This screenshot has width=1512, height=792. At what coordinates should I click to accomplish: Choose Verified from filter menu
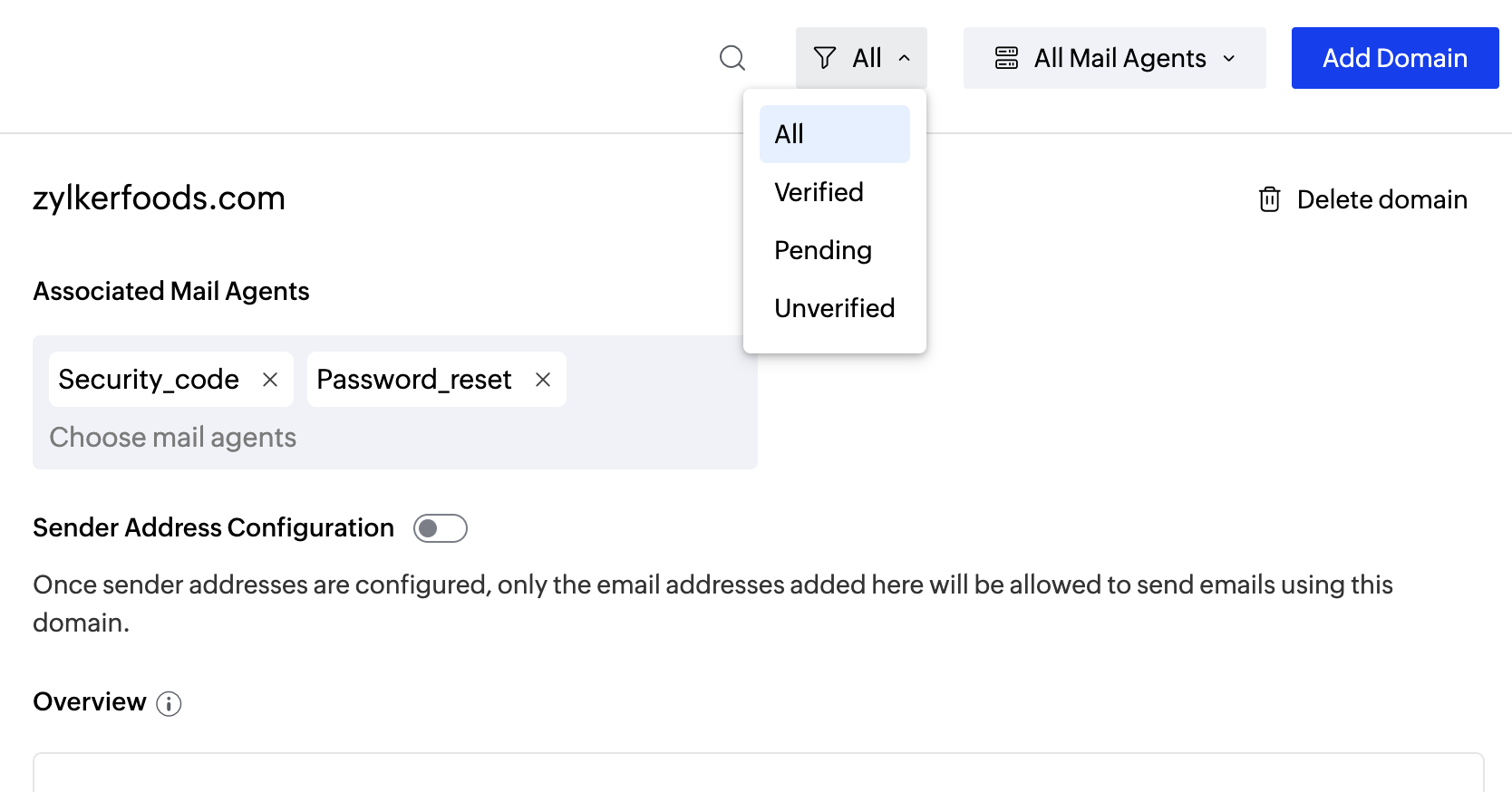coord(819,192)
